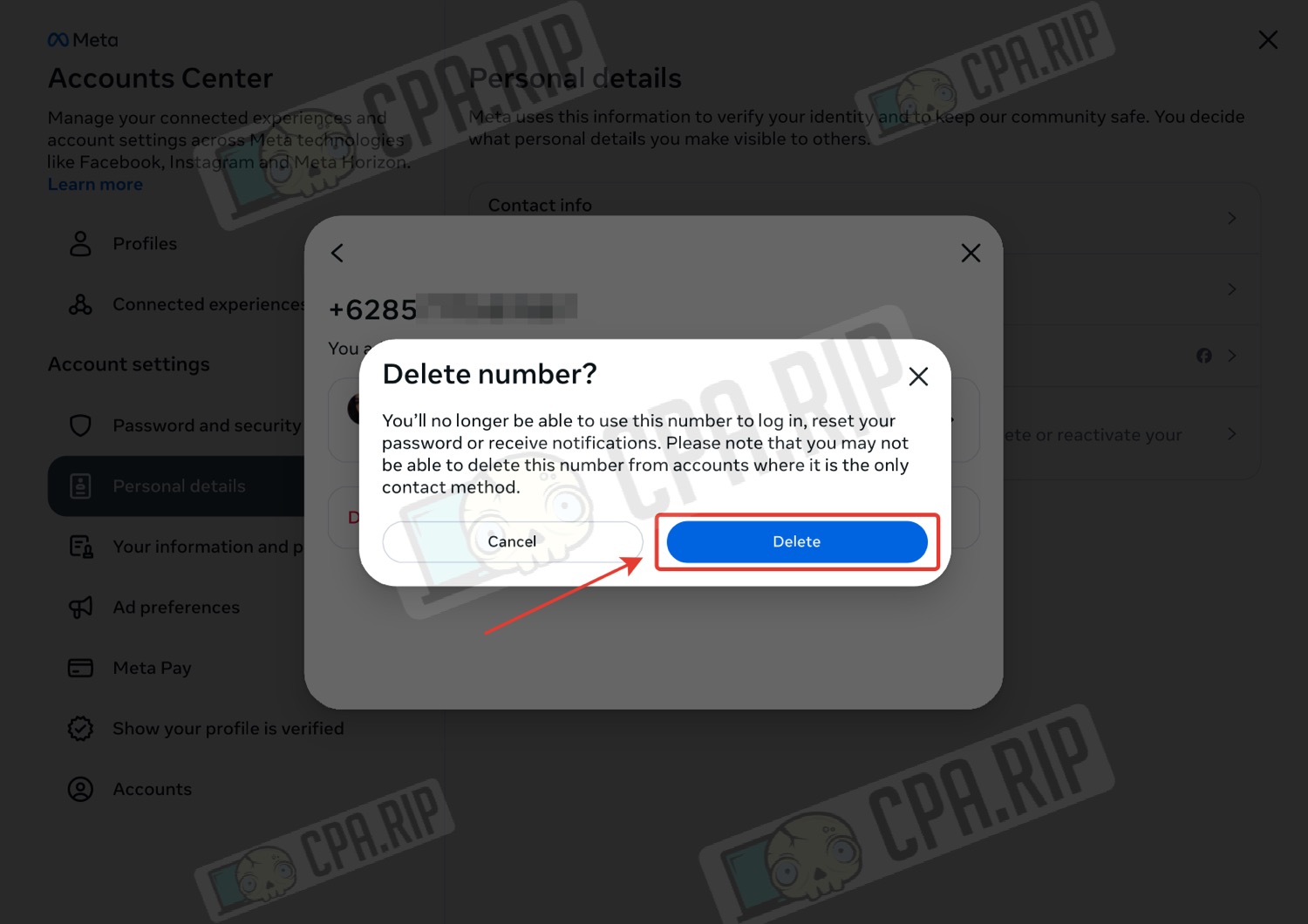The image size is (1308, 924).
Task: Close the phone number panel
Action: click(x=971, y=254)
